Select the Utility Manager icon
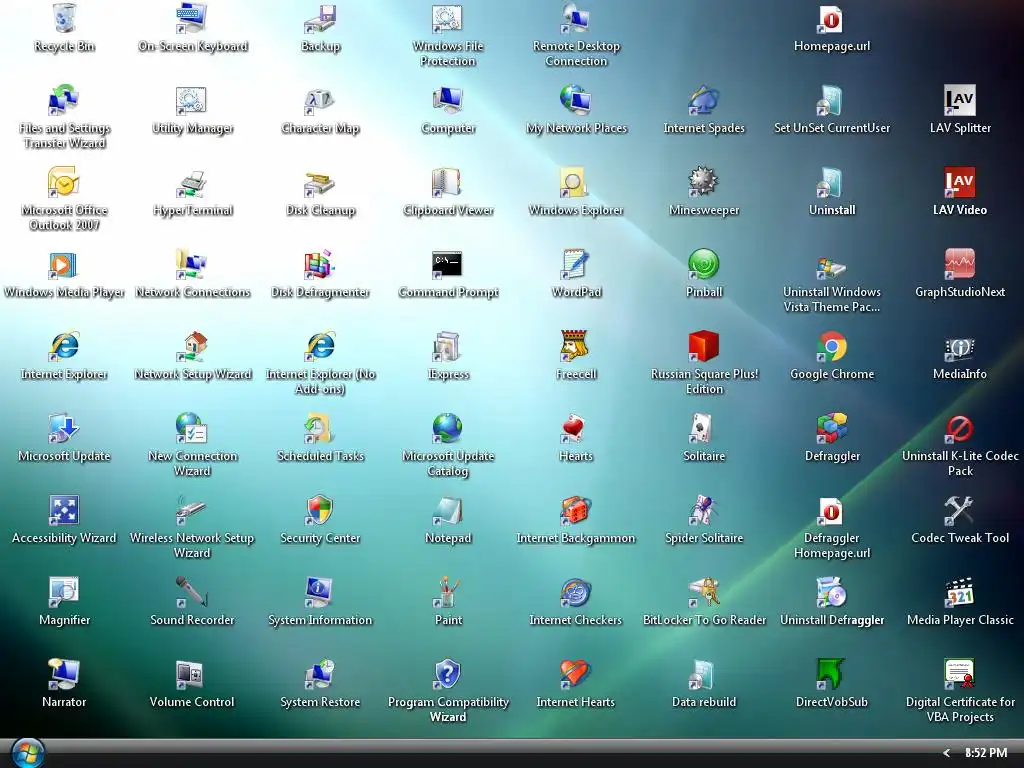Image resolution: width=1024 pixels, height=768 pixels. (192, 101)
